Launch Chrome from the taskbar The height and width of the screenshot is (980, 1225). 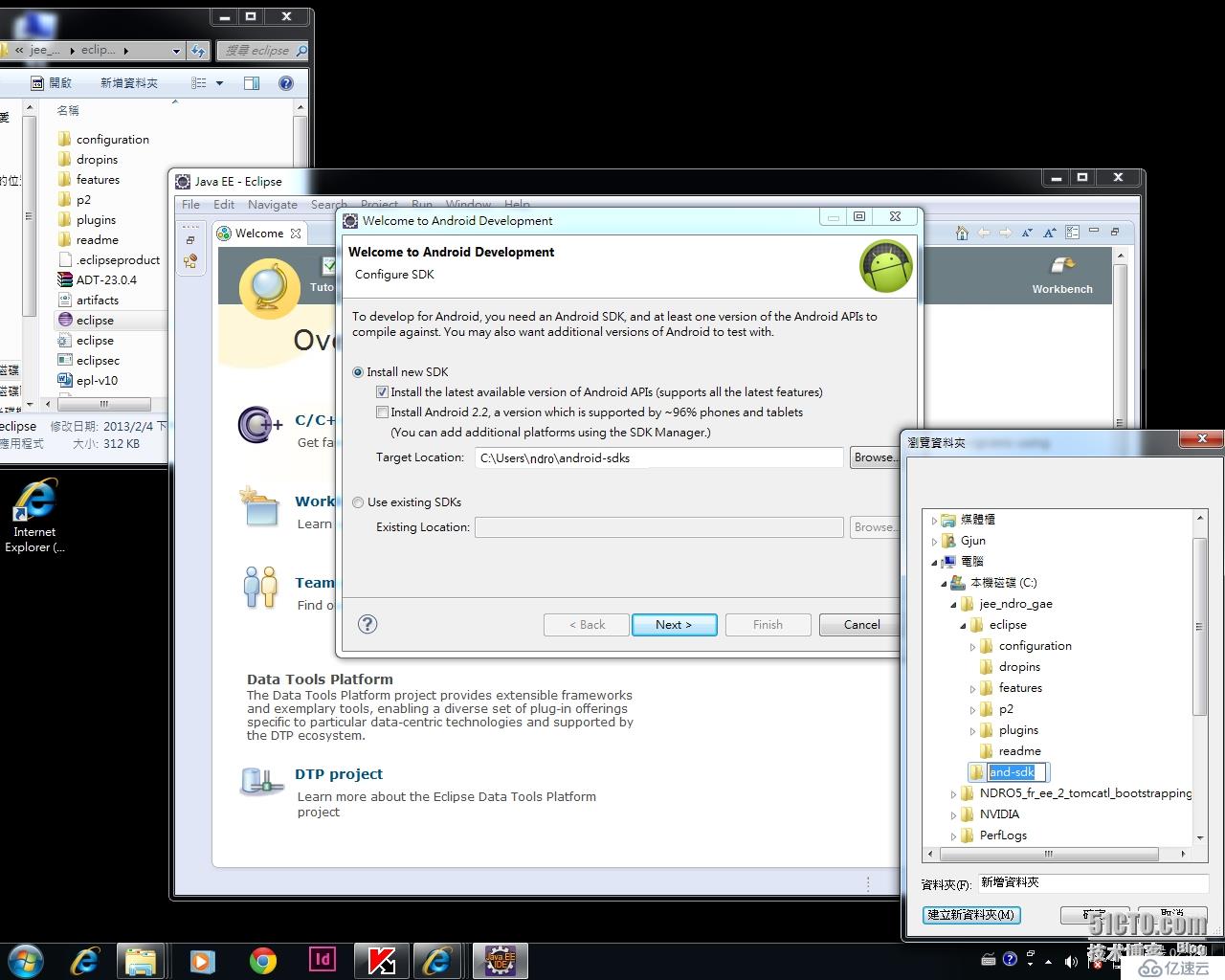click(x=263, y=960)
